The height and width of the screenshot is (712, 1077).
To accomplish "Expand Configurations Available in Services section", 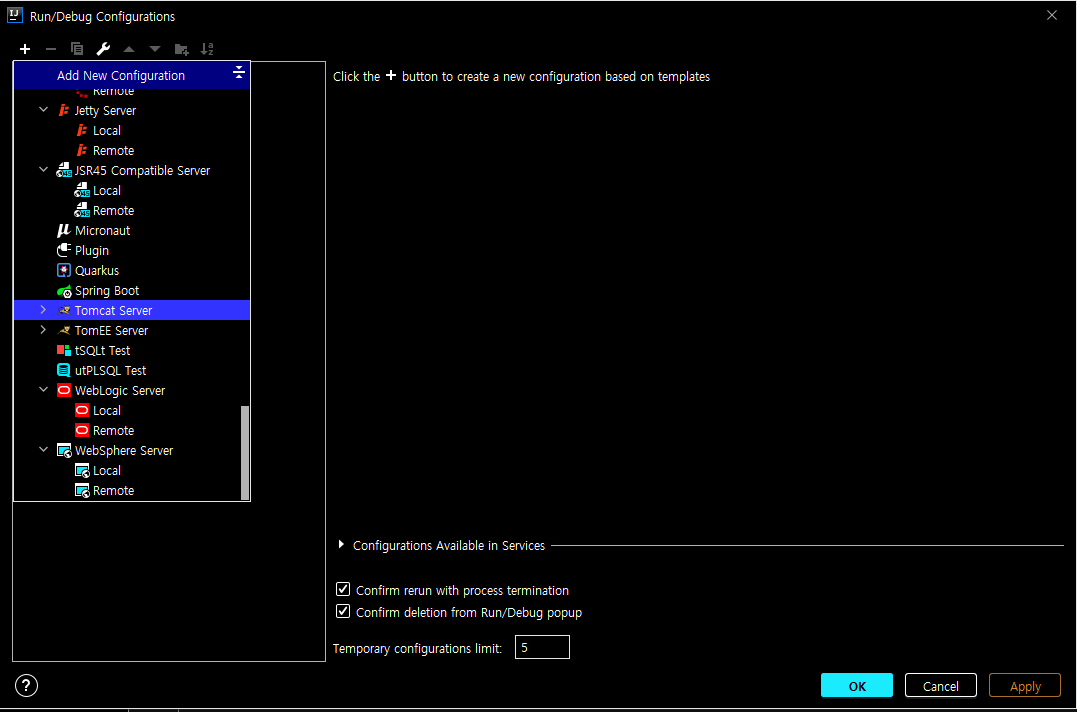I will [341, 544].
